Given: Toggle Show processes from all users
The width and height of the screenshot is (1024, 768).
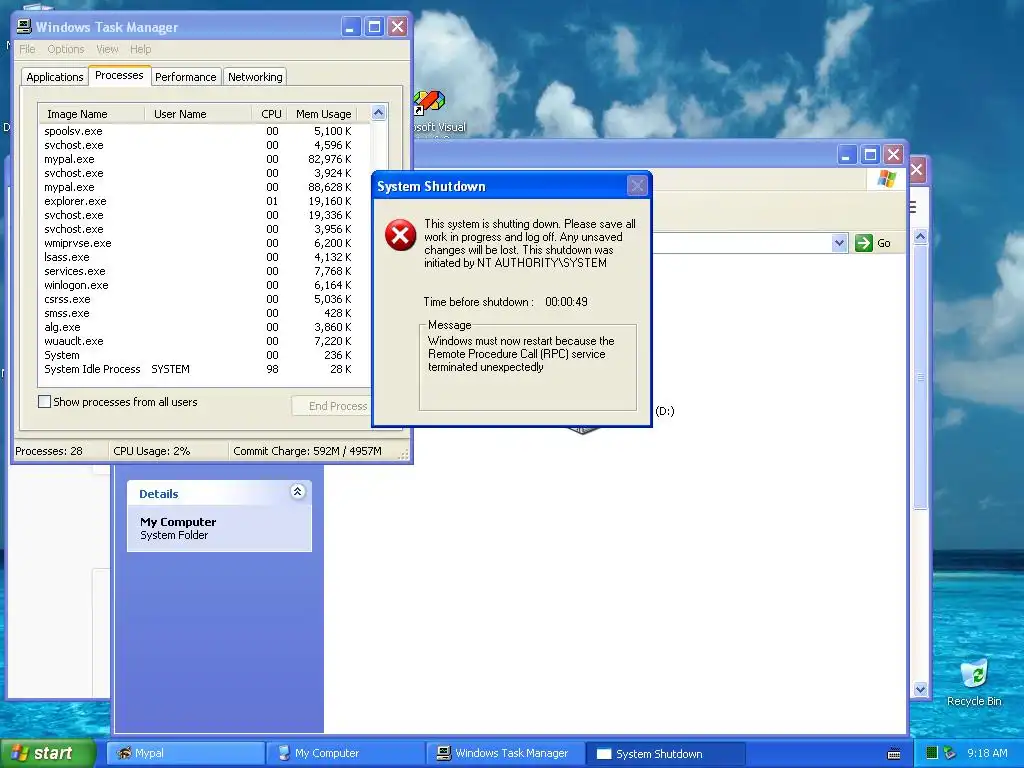Looking at the screenshot, I should pyautogui.click(x=44, y=402).
